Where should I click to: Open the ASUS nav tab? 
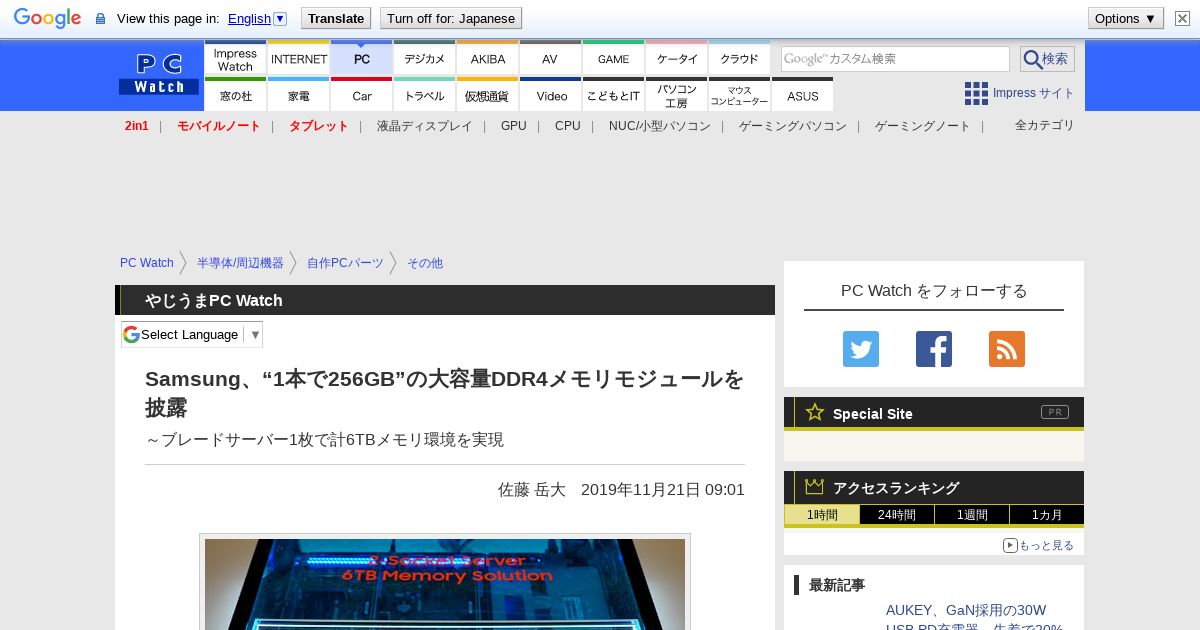tap(803, 95)
